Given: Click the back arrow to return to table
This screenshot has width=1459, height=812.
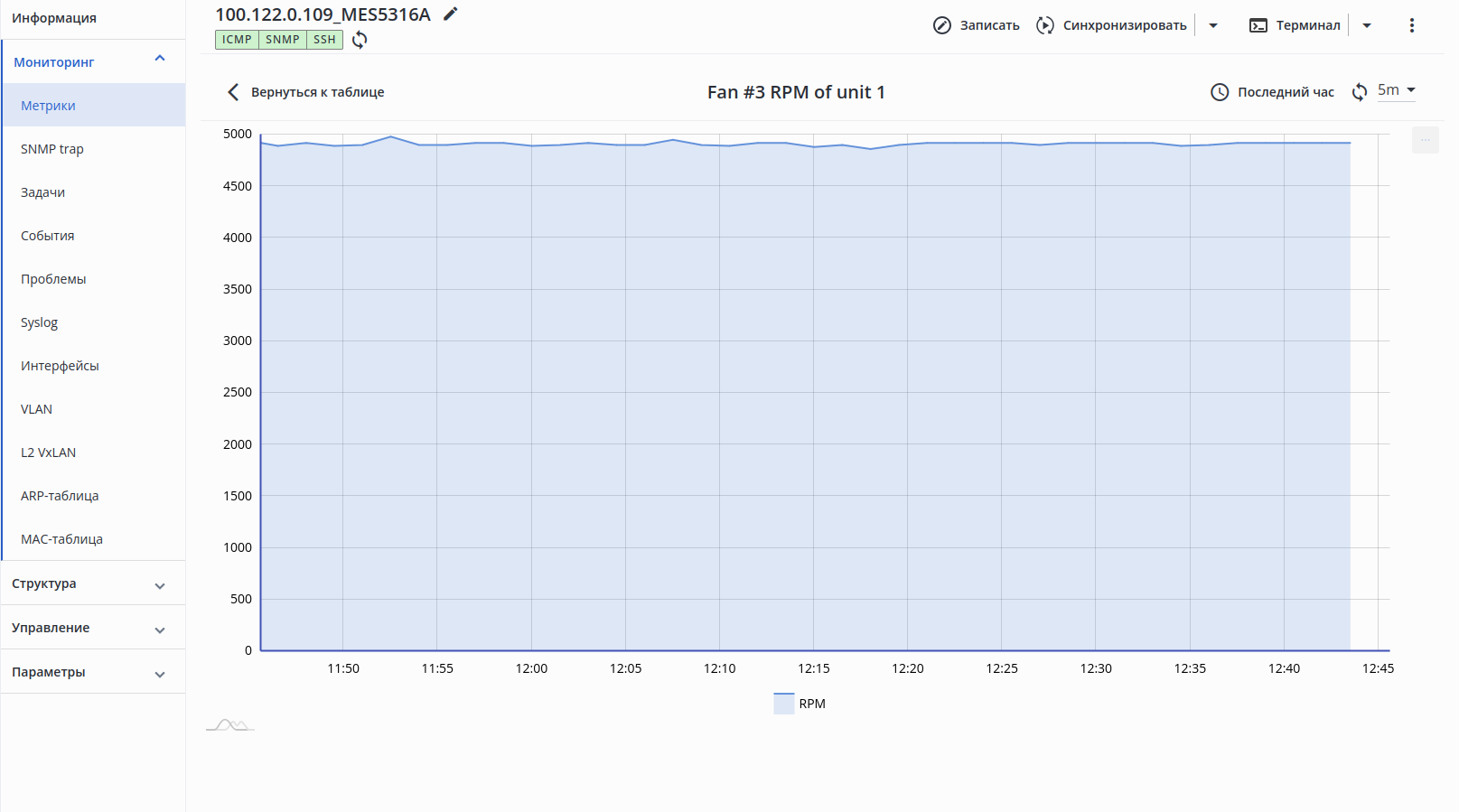Looking at the screenshot, I should (233, 92).
